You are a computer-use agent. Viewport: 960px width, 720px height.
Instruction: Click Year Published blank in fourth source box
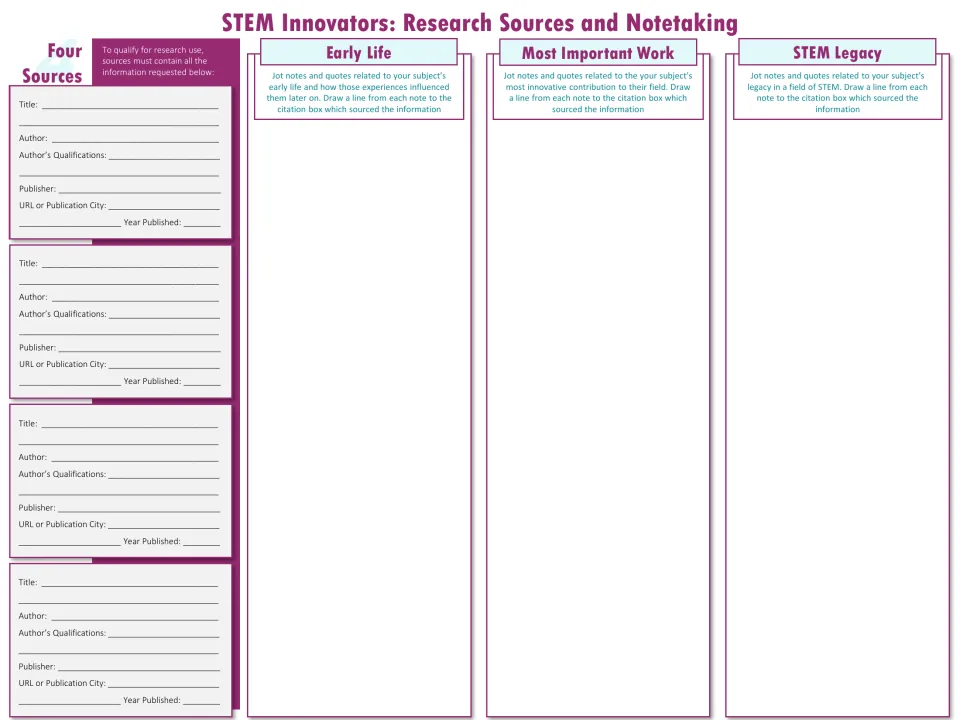[x=201, y=701]
